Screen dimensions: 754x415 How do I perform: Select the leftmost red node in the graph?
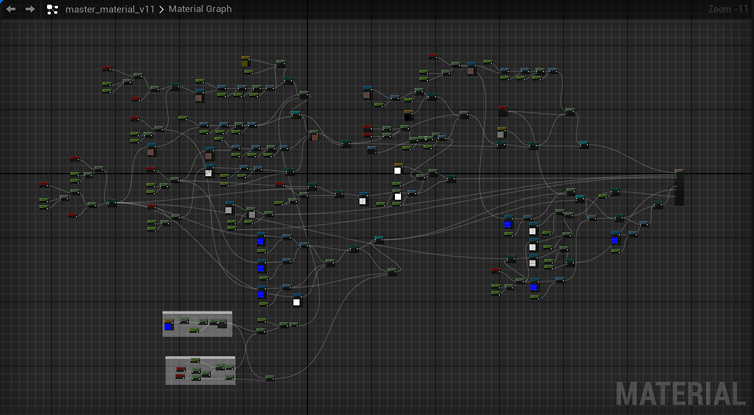click(x=44, y=185)
